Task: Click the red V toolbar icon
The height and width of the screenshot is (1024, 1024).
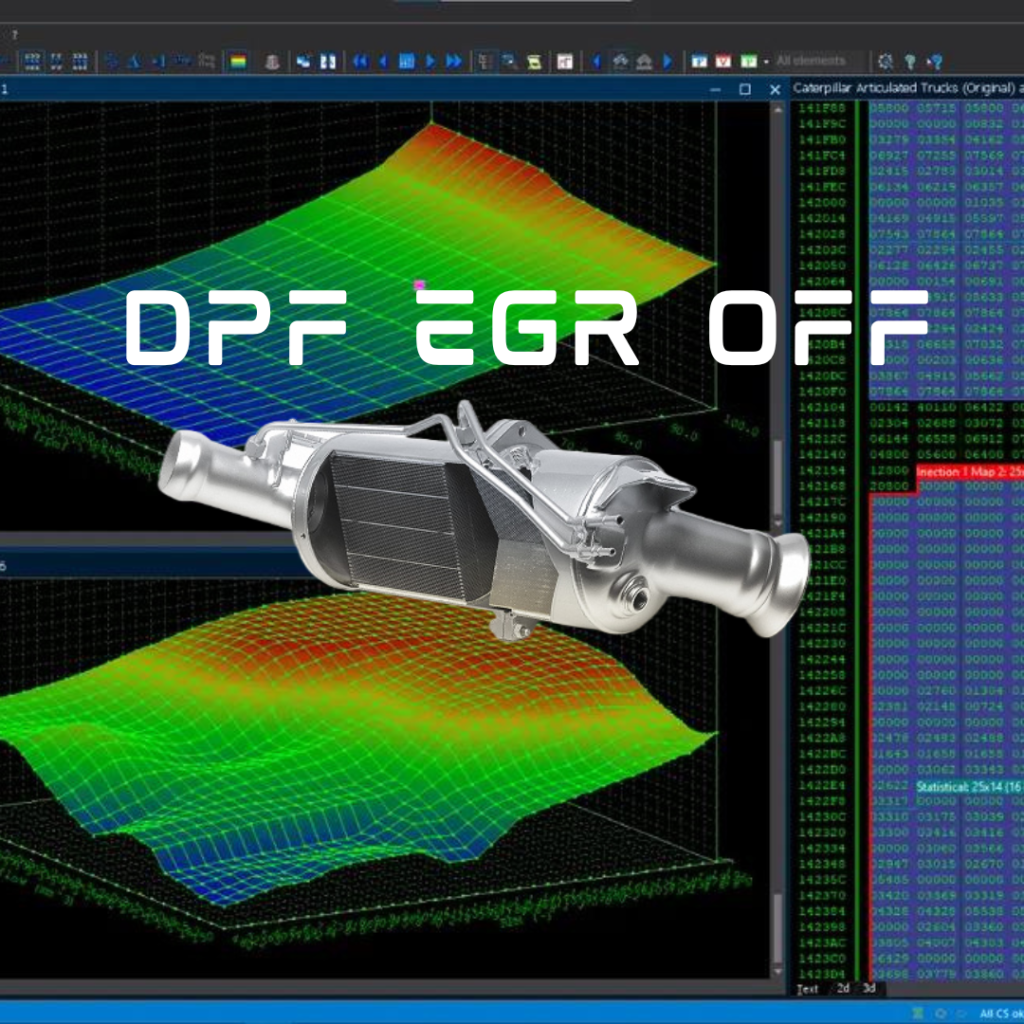Action: pos(723,61)
